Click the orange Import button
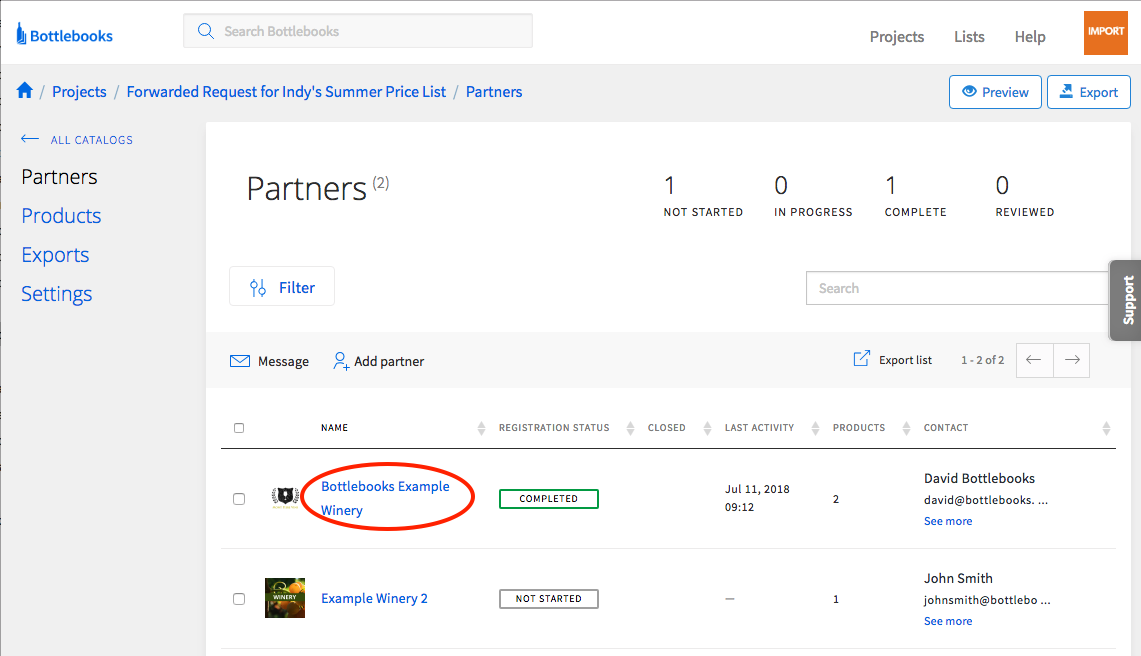This screenshot has width=1141, height=656. click(x=1105, y=32)
